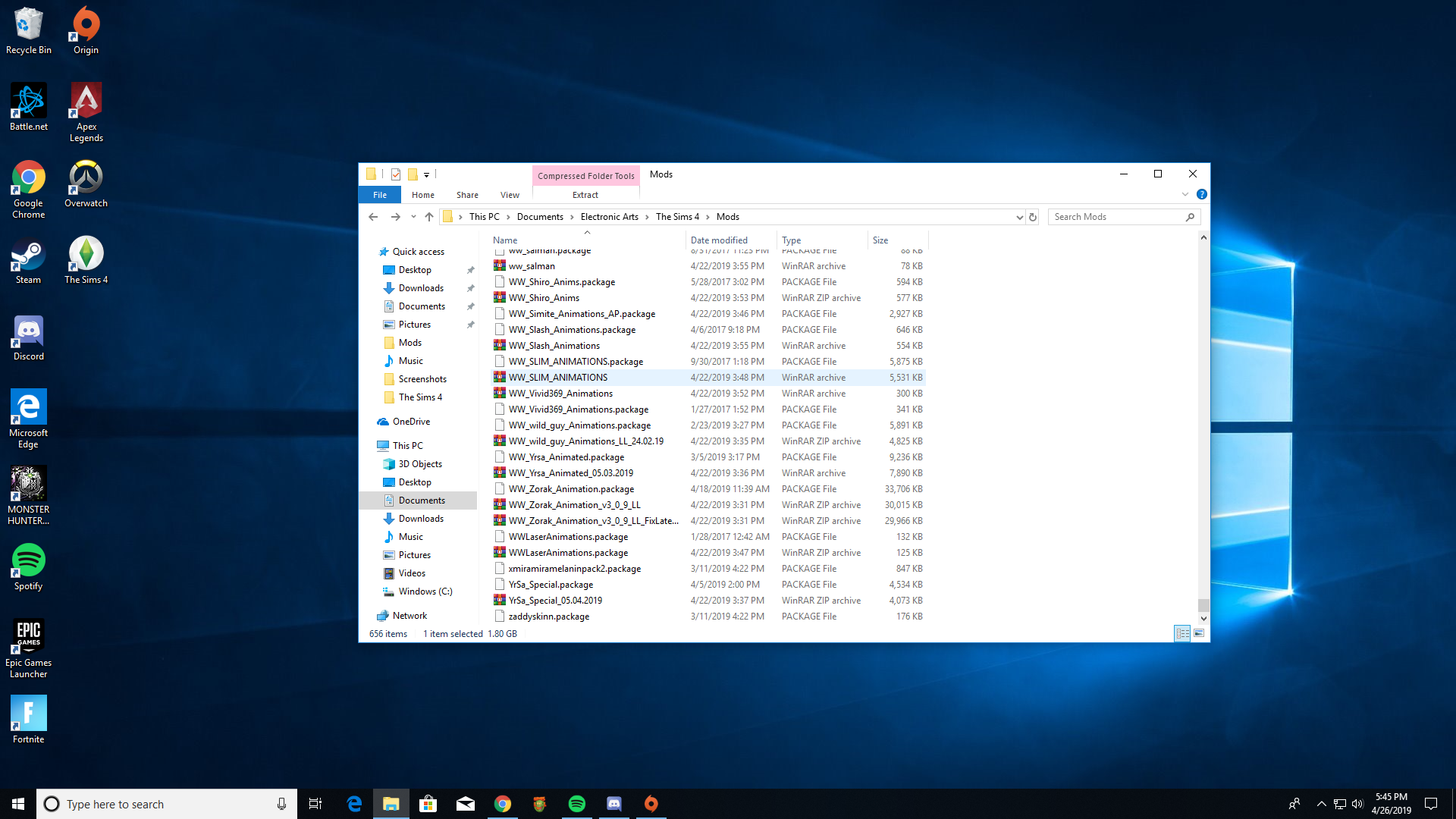Open Explorer help question mark icon

point(1201,195)
